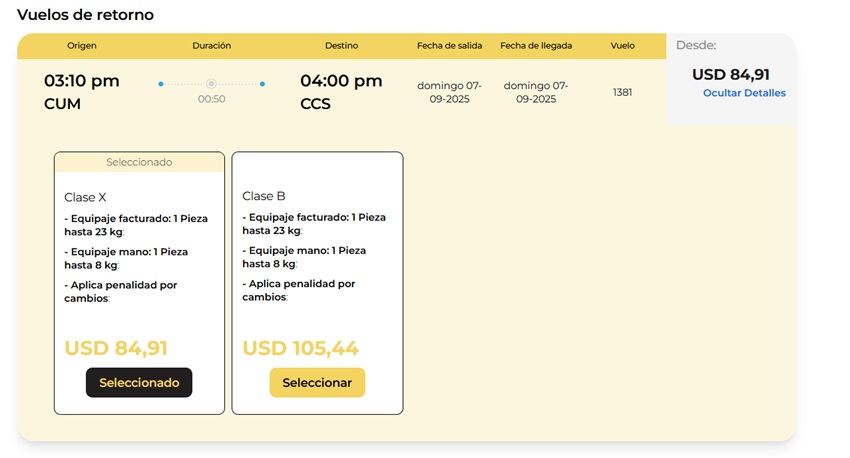Click the Fecha de salida column header
Image resolution: width=850 pixels, height=458 pixels.
pos(449,46)
